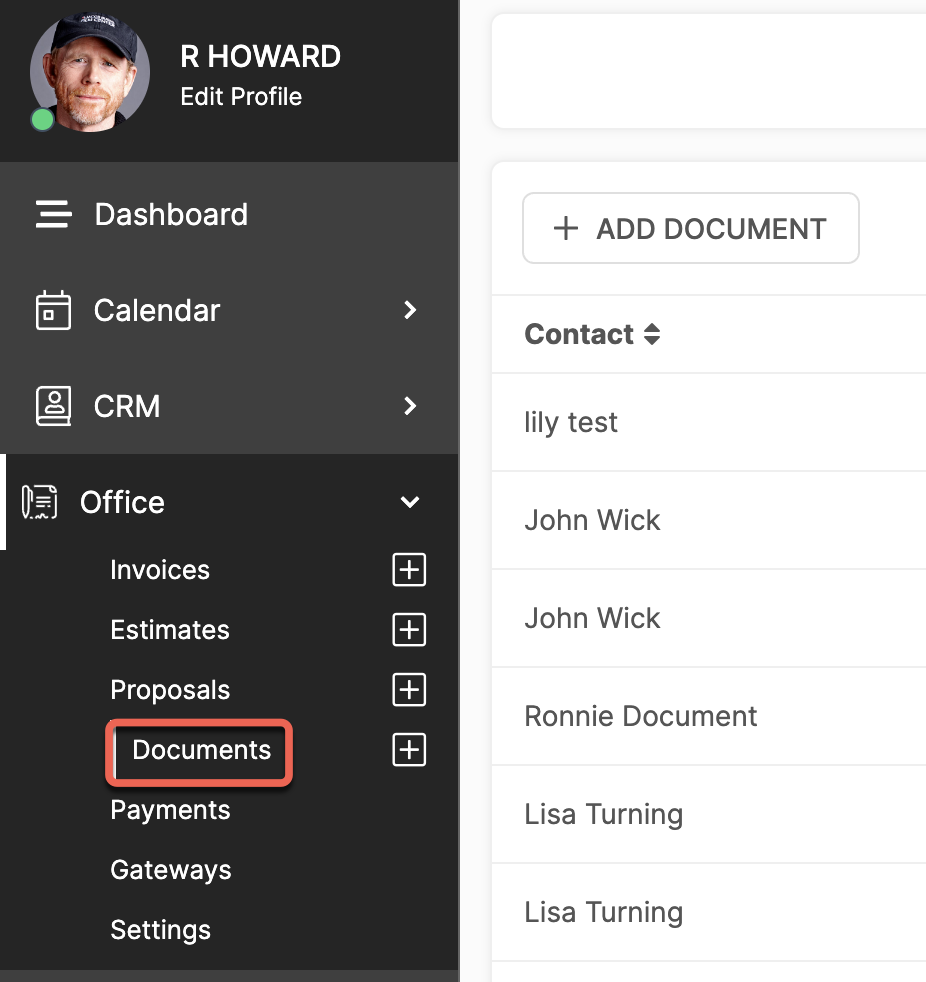
Task: Expand the Calendar submenu chevron
Action: 410,310
